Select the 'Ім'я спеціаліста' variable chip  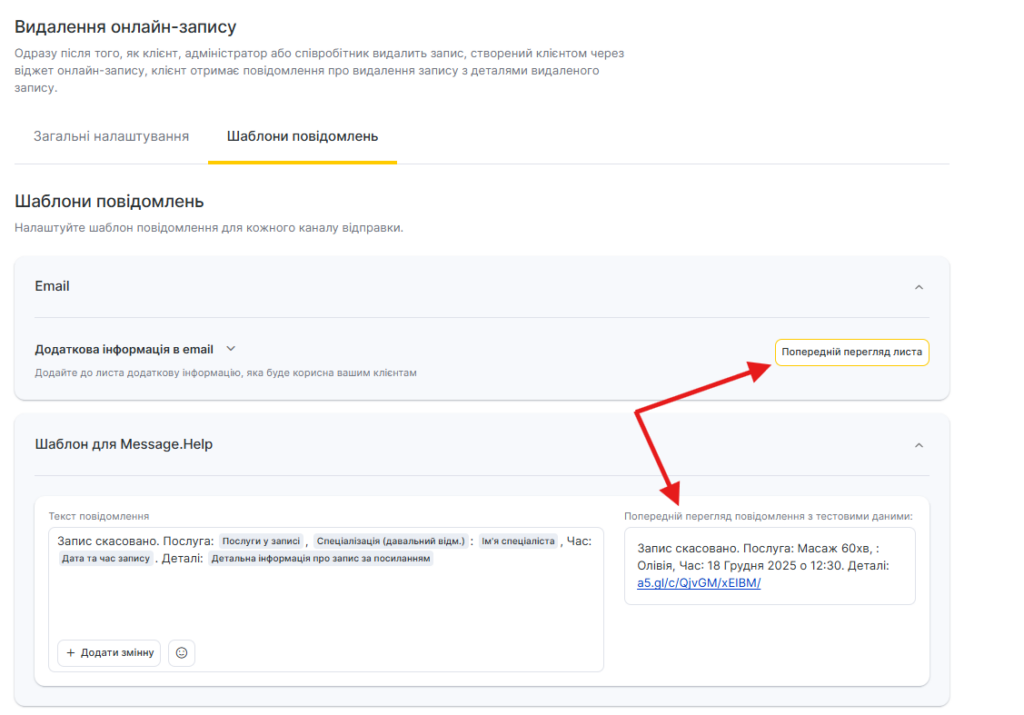pyautogui.click(x=517, y=541)
